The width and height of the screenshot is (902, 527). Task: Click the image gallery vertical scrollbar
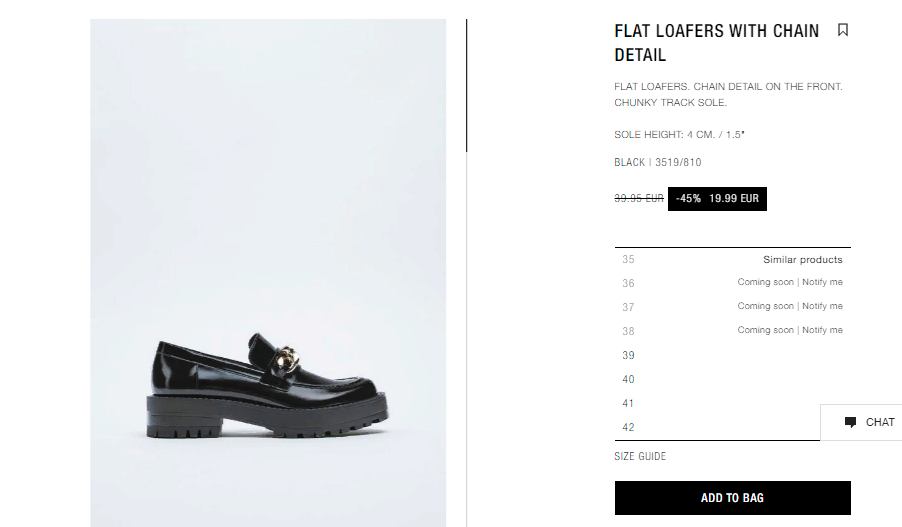467,86
